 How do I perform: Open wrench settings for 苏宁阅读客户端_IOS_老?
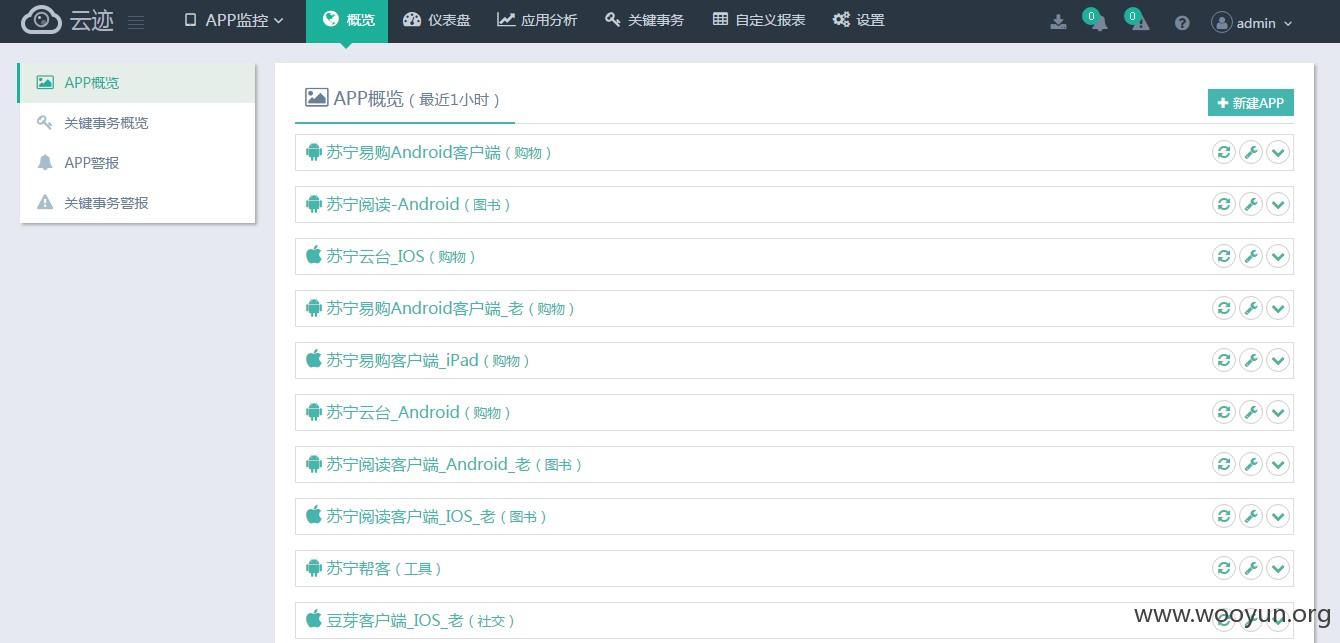point(1250,516)
